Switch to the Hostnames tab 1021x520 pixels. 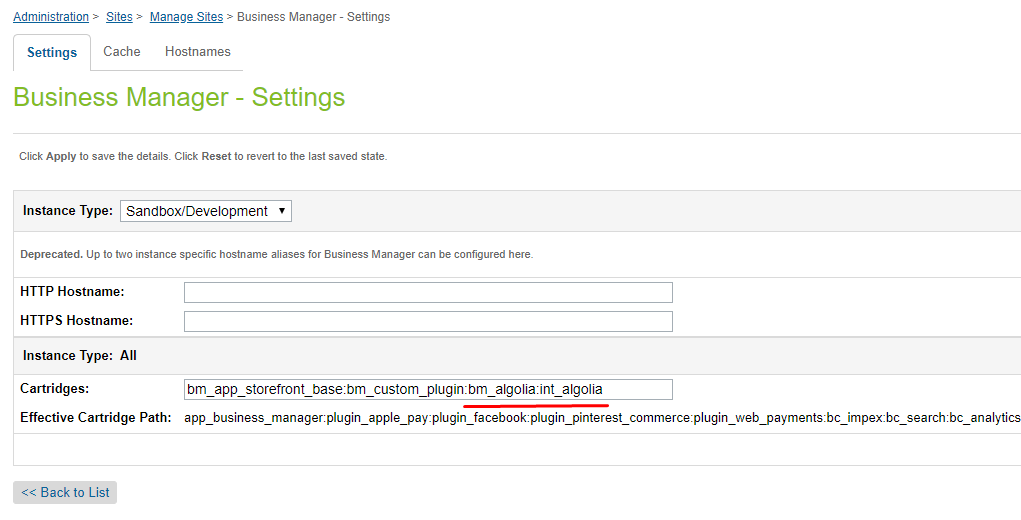pos(198,51)
